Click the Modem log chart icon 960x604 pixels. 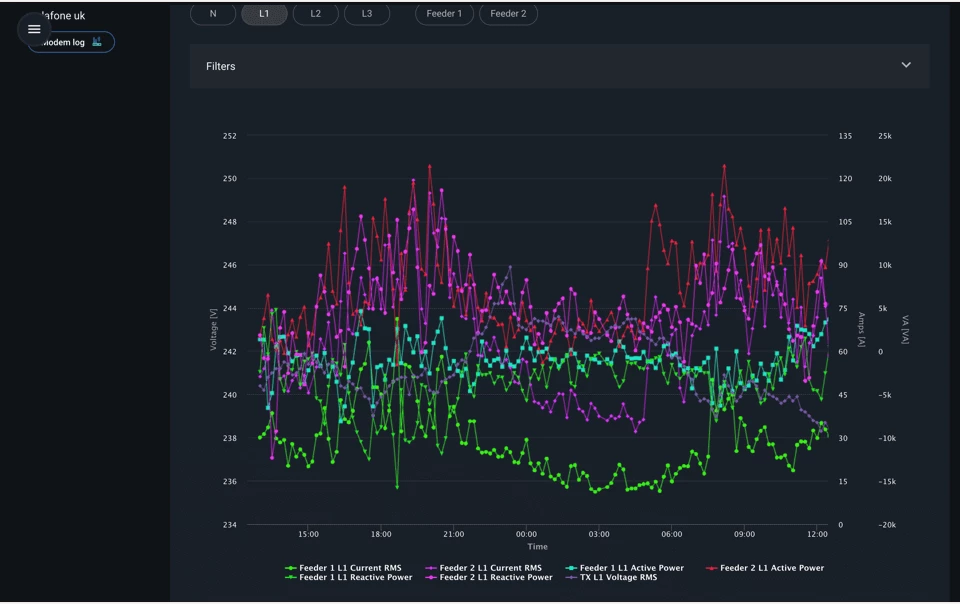coord(97,42)
